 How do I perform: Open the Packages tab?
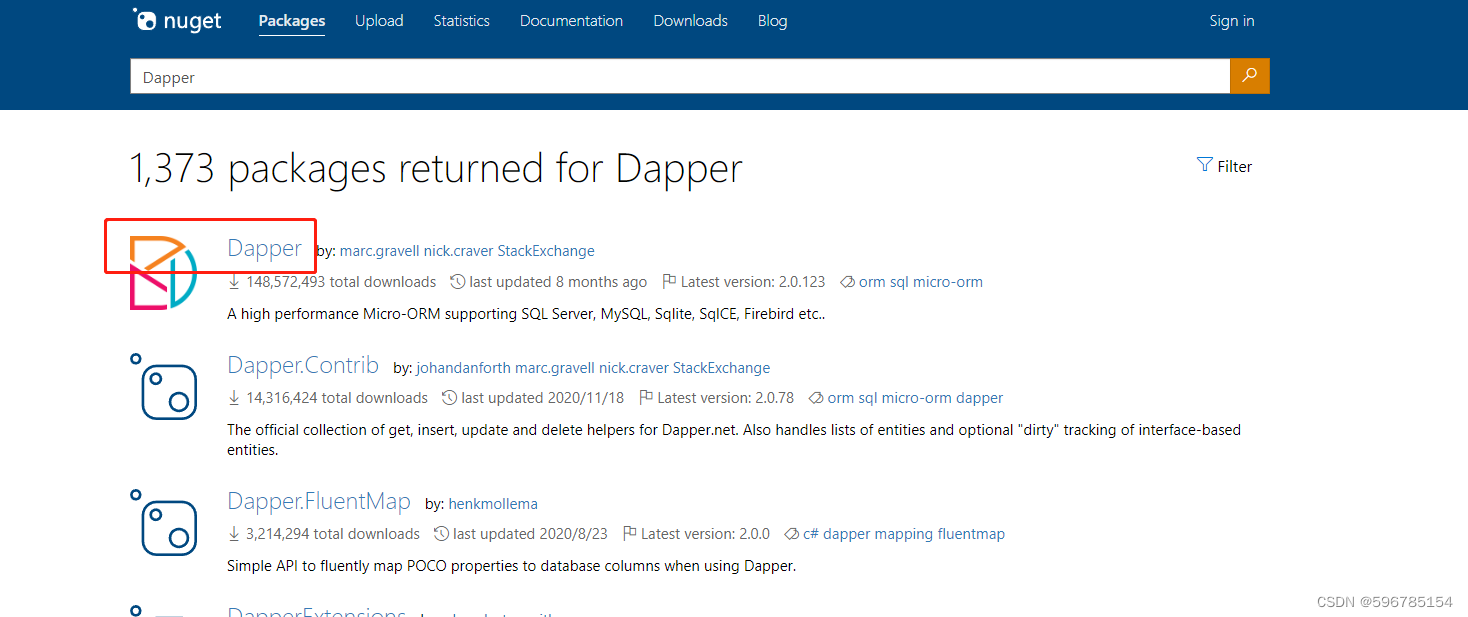tap(292, 21)
